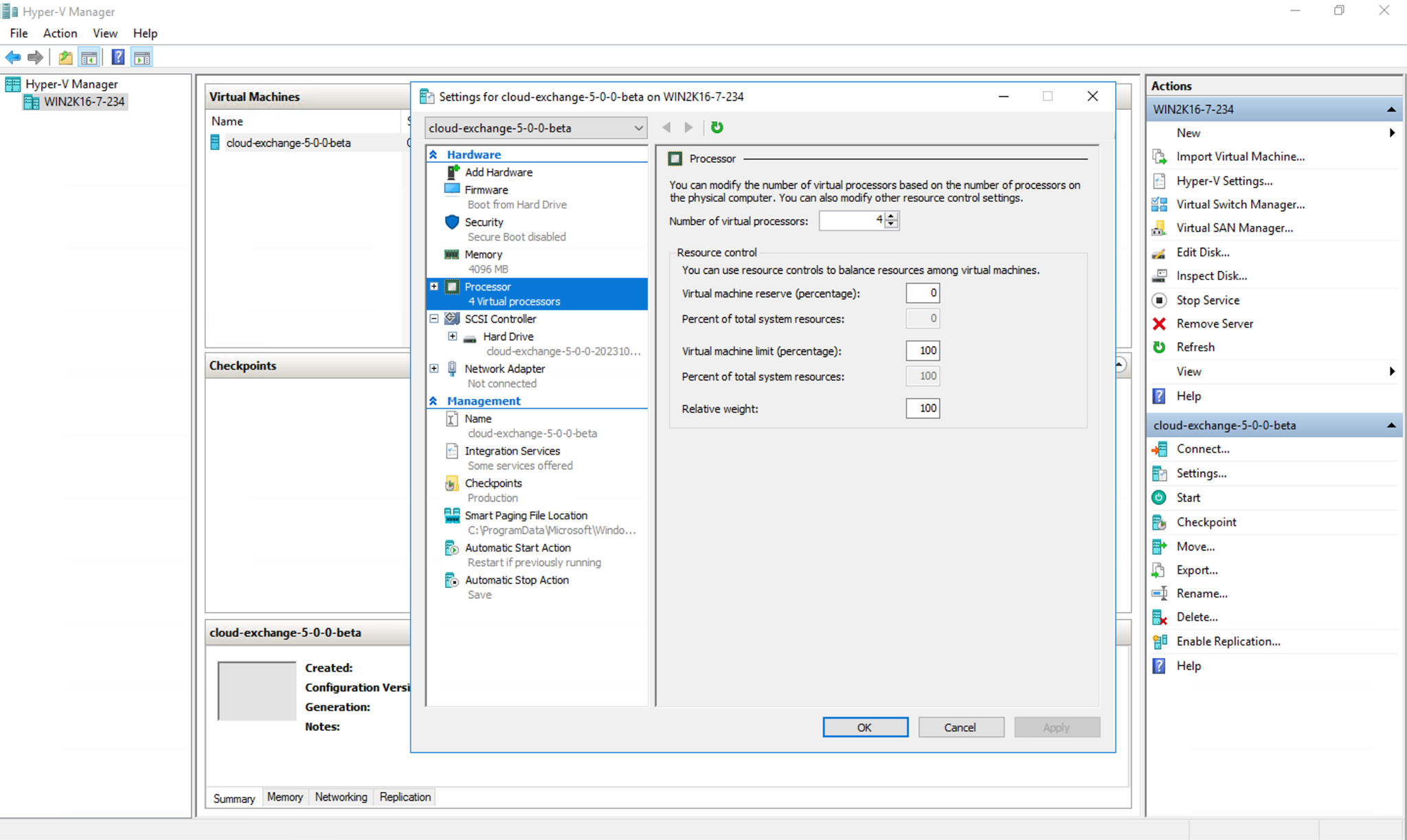Click the Relative weight field
1407x840 pixels.
click(x=923, y=409)
